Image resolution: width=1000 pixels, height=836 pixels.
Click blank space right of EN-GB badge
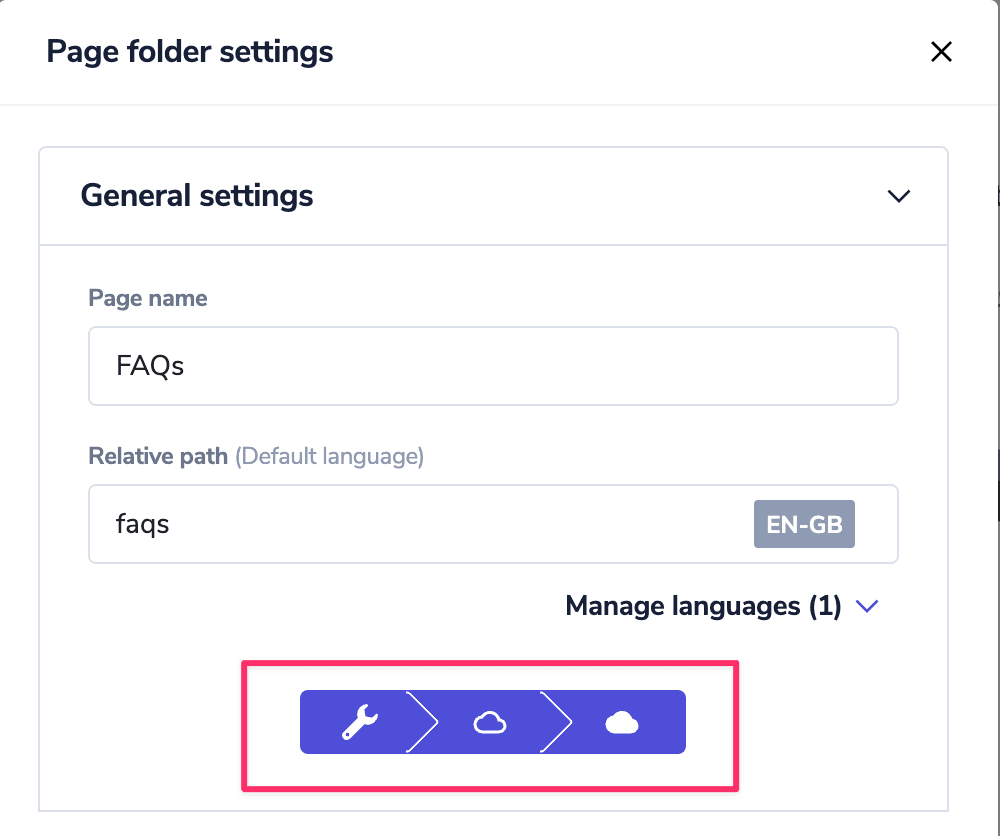[876, 524]
